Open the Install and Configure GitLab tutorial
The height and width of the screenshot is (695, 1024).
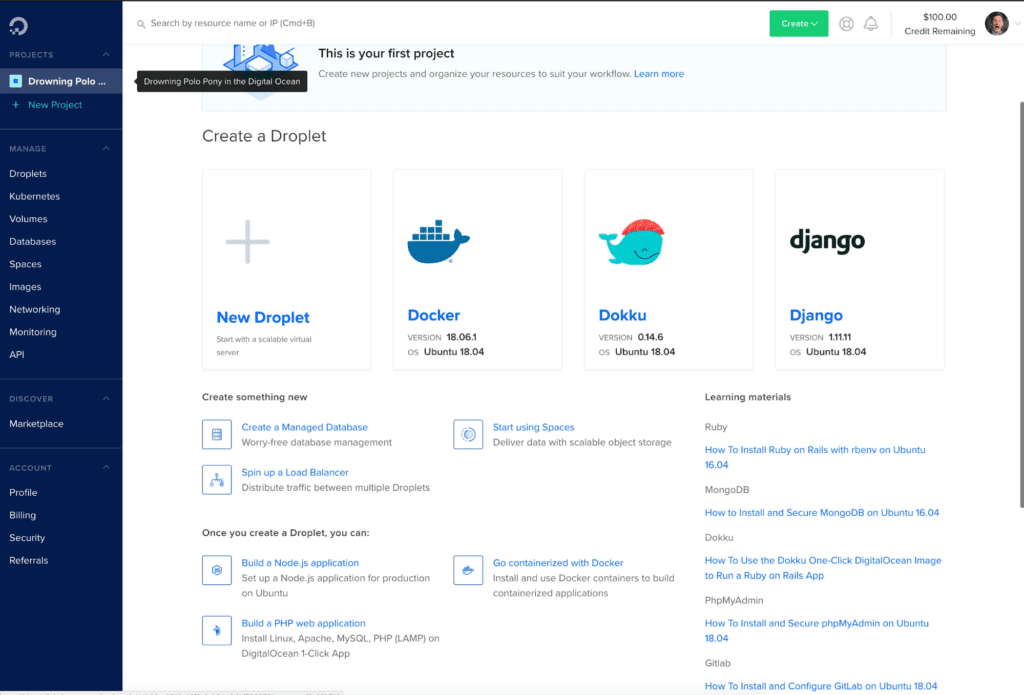coord(821,687)
